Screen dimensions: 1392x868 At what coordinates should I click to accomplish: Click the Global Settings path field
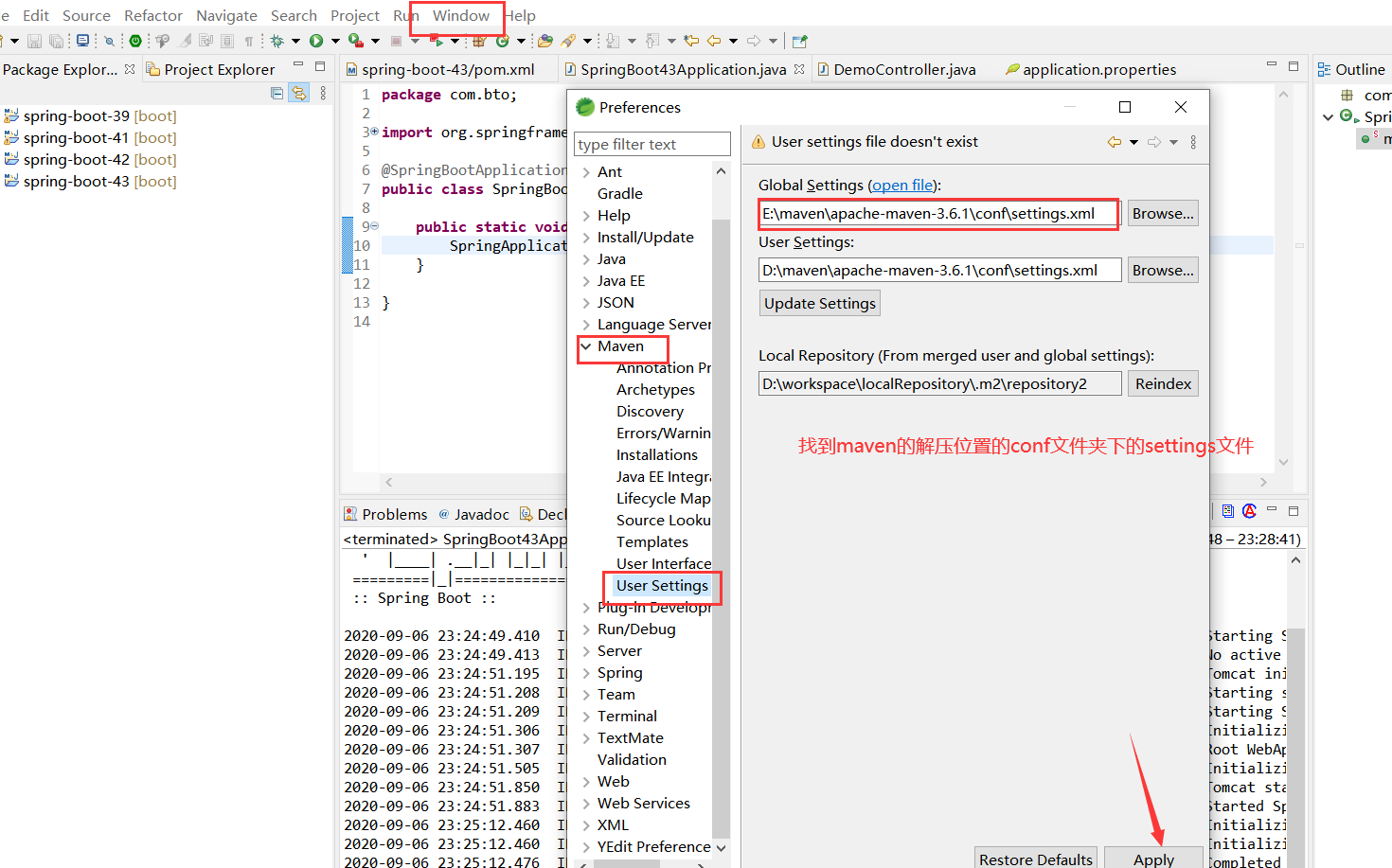pyautogui.click(x=939, y=213)
